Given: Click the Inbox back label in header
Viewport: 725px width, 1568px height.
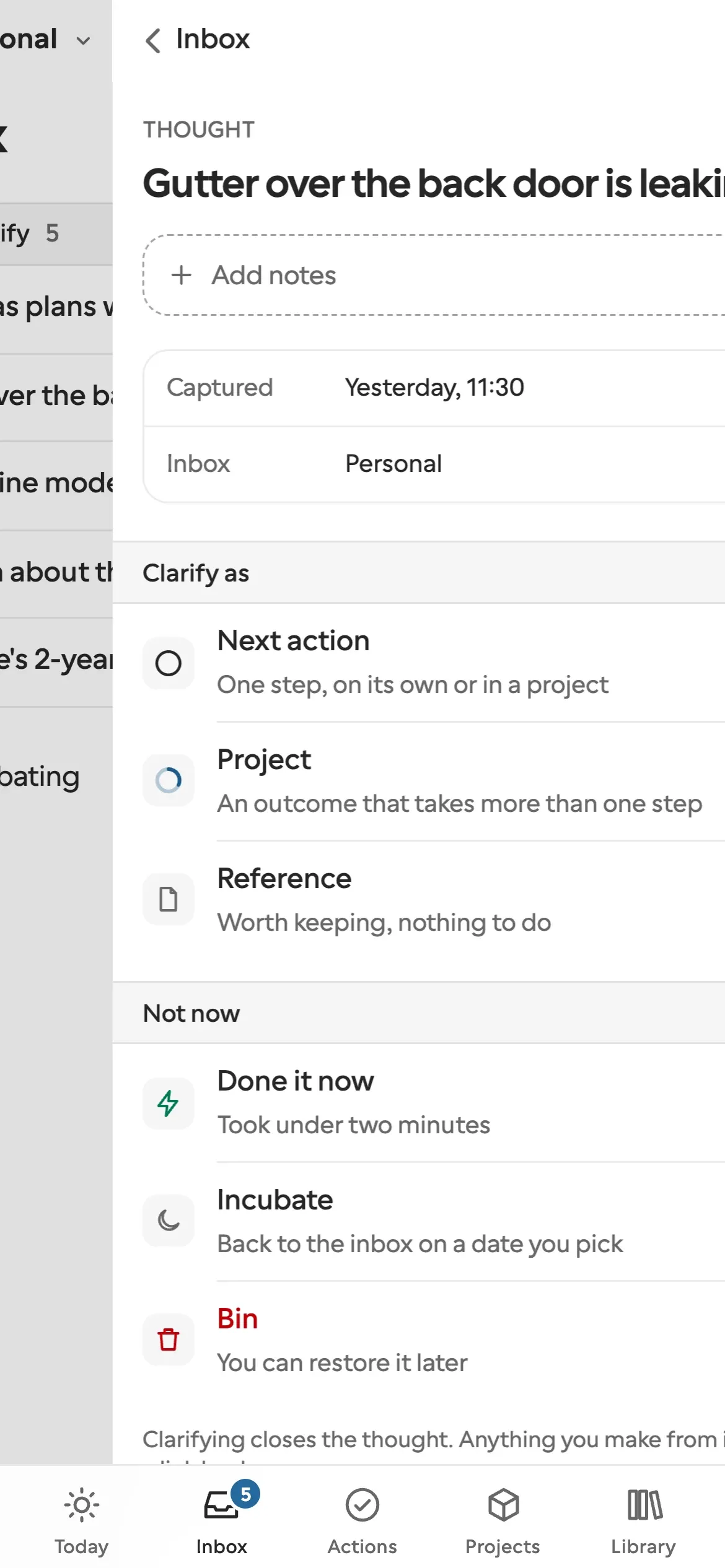Looking at the screenshot, I should click(x=213, y=39).
